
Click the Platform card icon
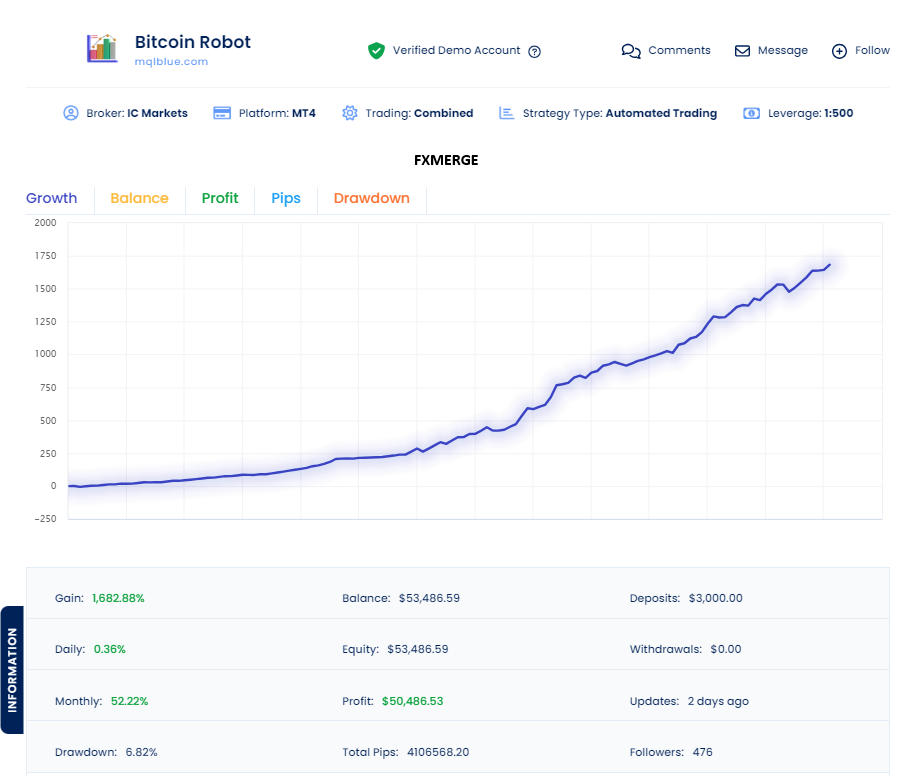pyautogui.click(x=222, y=114)
